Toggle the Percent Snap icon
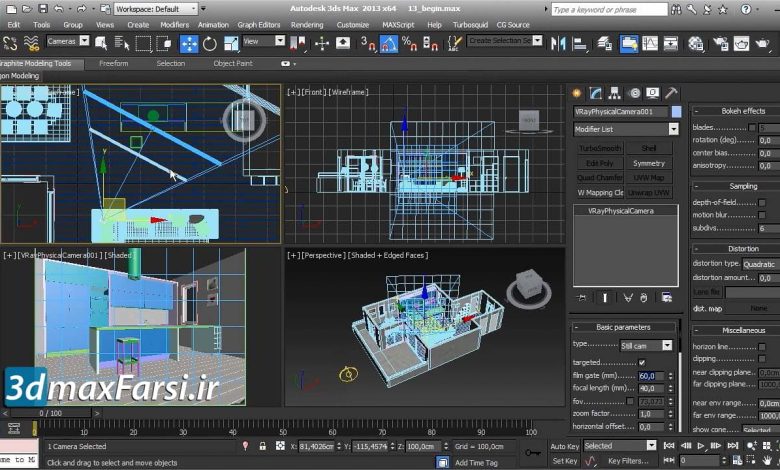The height and width of the screenshot is (470, 780). (409, 44)
